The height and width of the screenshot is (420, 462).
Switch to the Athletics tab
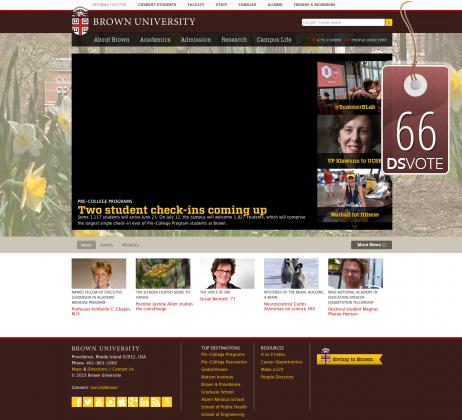[x=130, y=245]
